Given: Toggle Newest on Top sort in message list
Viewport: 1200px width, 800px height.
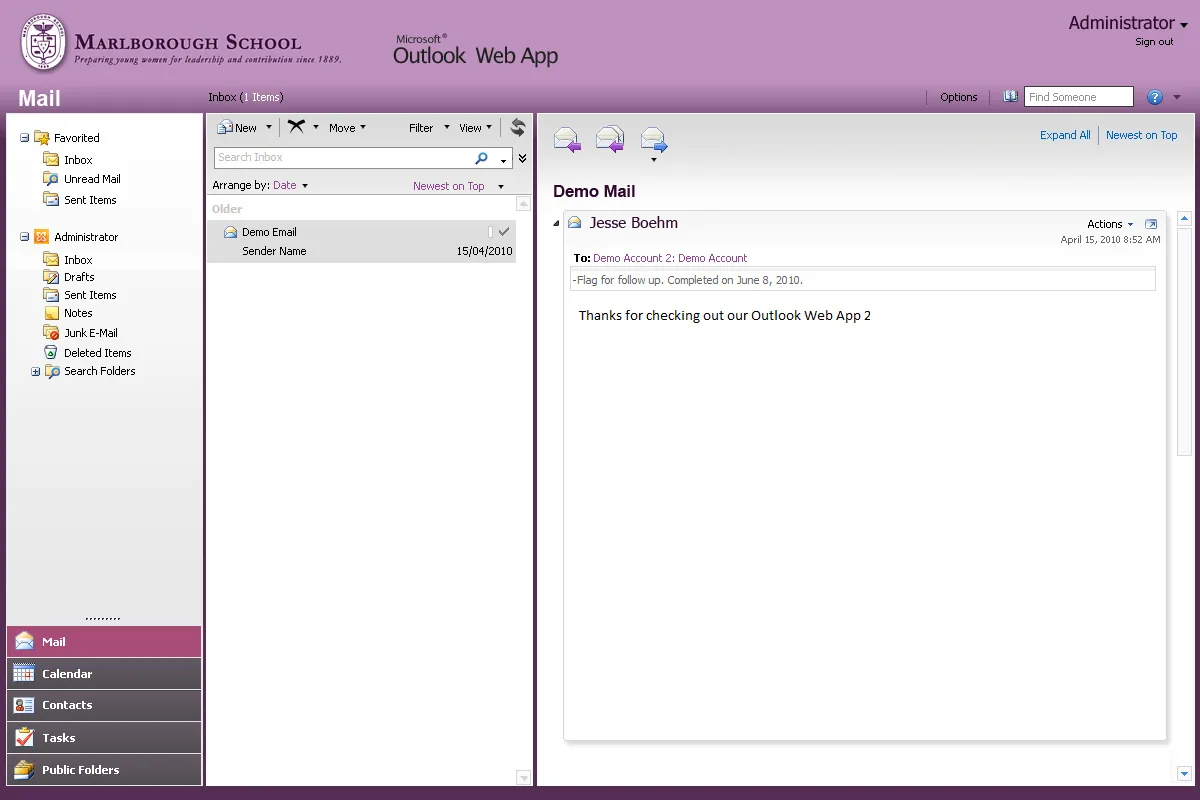Looking at the screenshot, I should [448, 186].
